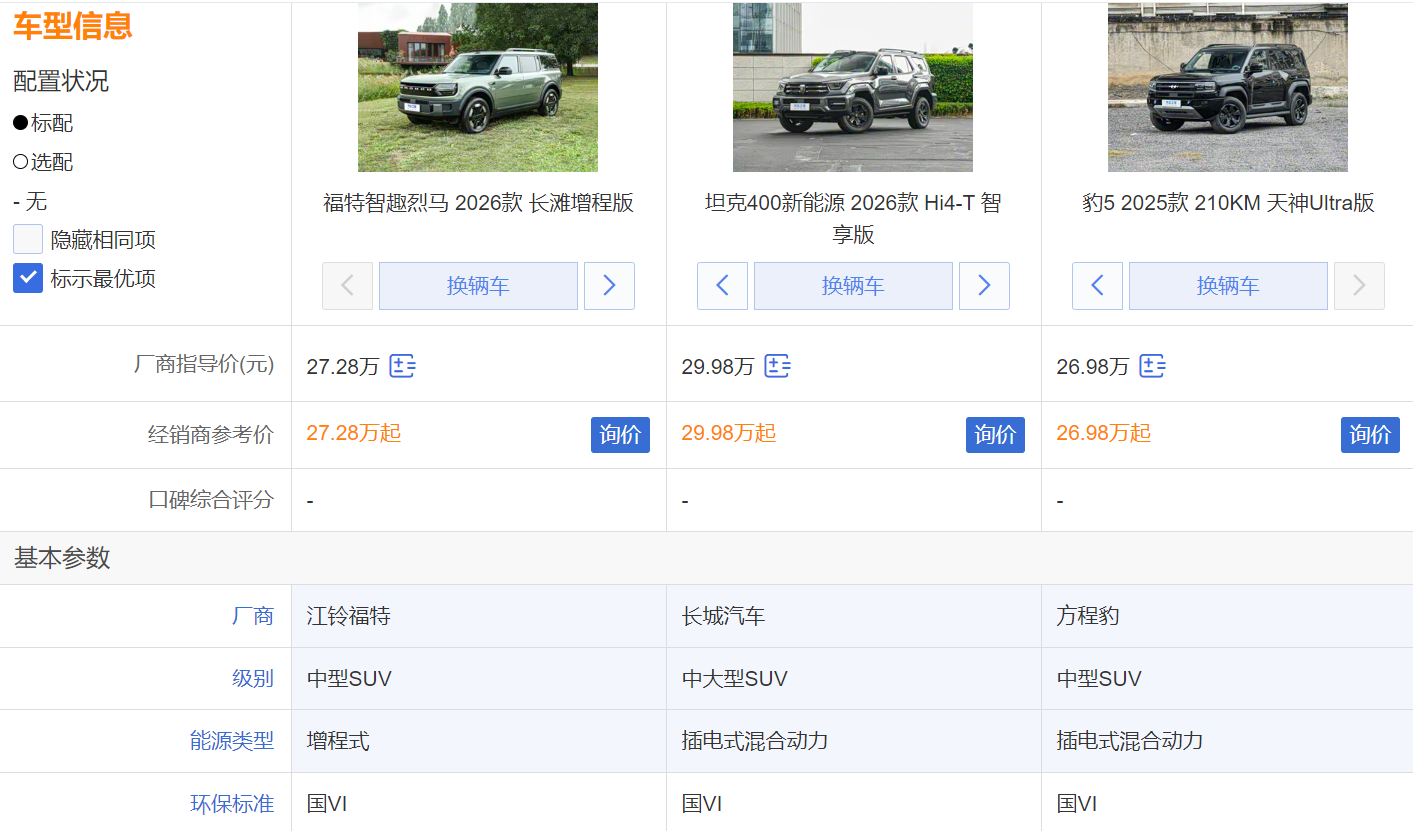The image size is (1413, 831).
Task: Open 豹5 2025款 210KM 天神Ultra版 link
Action: [1228, 203]
